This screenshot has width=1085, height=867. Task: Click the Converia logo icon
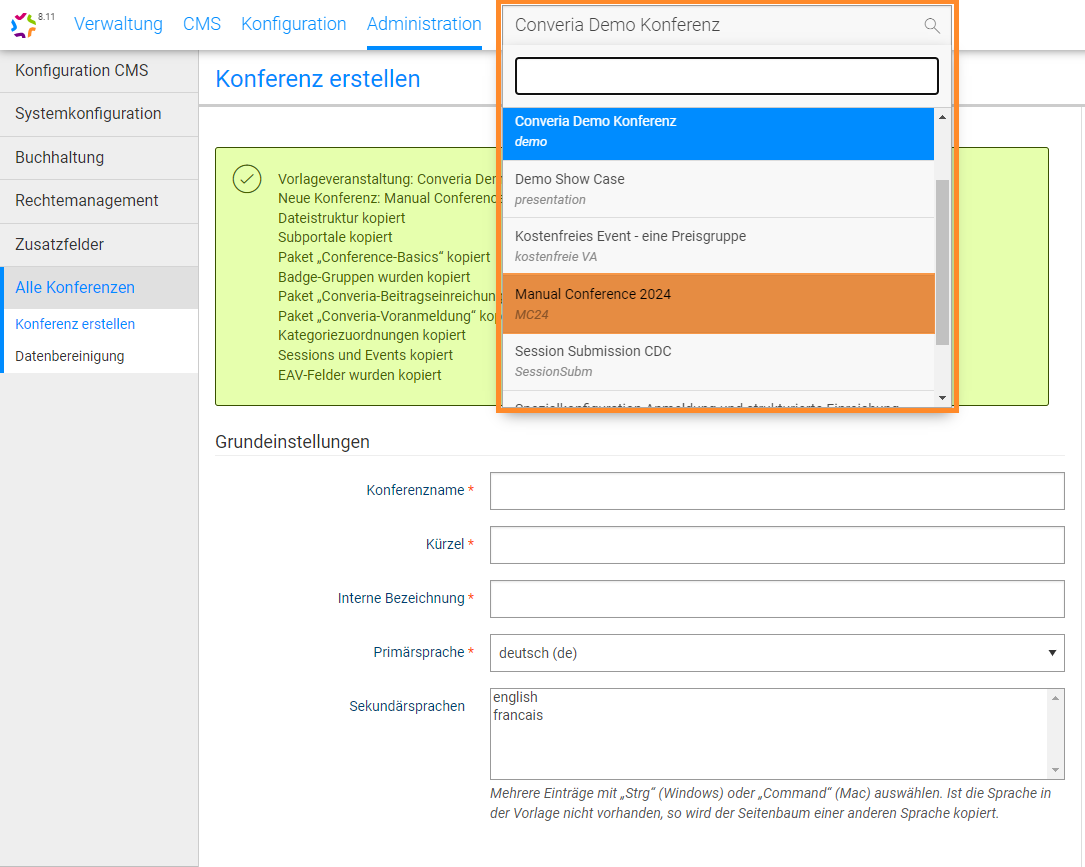pos(23,25)
